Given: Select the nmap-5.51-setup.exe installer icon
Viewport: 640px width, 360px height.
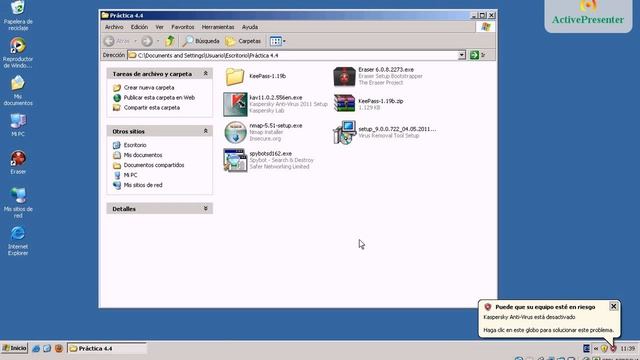Looking at the screenshot, I should [236, 132].
